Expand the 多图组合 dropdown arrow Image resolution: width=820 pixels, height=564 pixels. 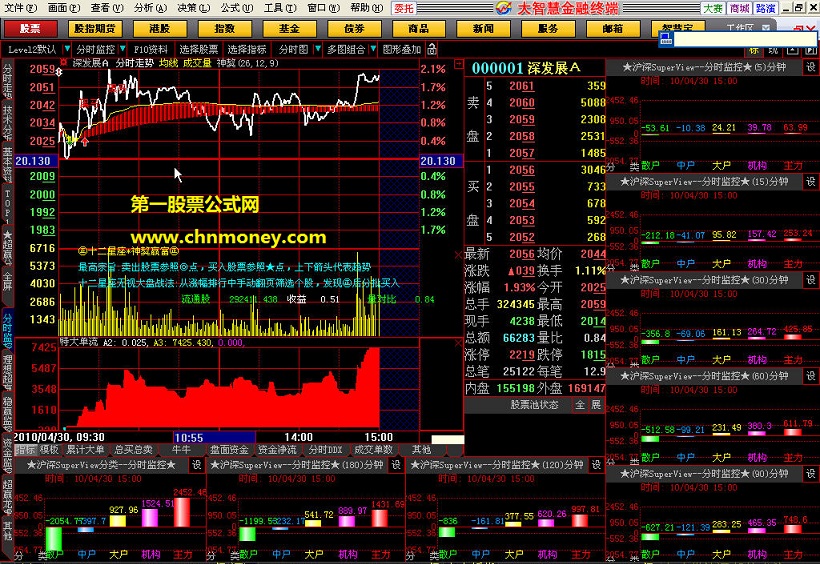click(373, 49)
